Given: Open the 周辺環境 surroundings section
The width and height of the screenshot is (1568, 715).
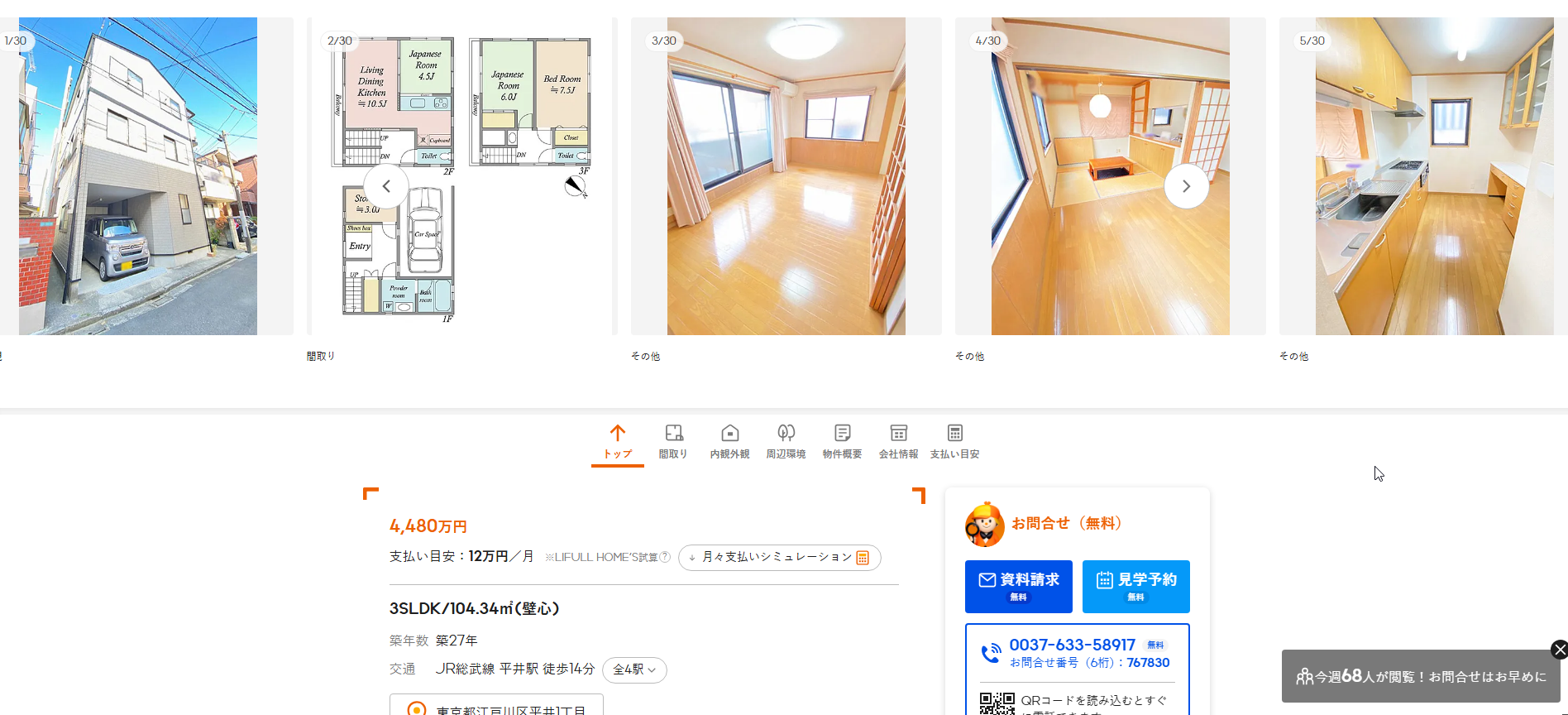Looking at the screenshot, I should pyautogui.click(x=786, y=443).
